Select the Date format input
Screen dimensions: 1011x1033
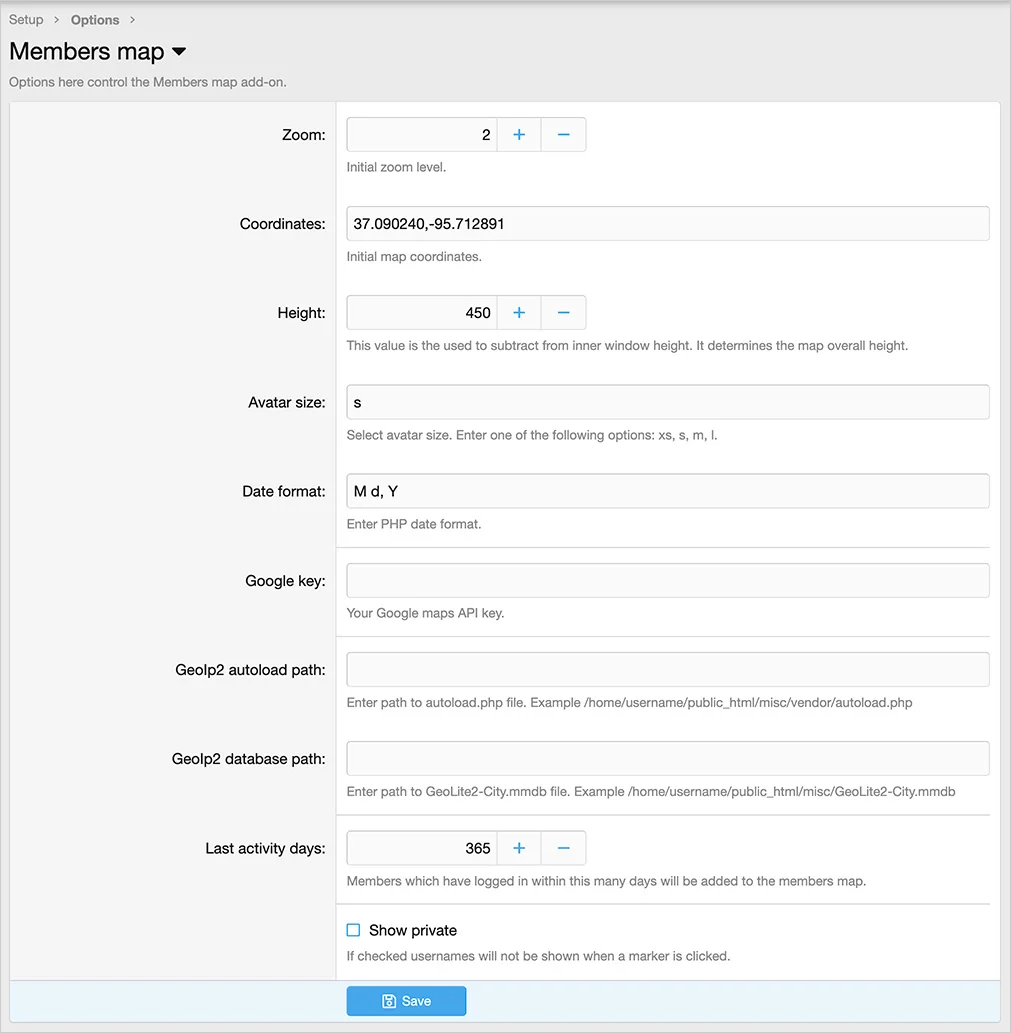point(667,491)
